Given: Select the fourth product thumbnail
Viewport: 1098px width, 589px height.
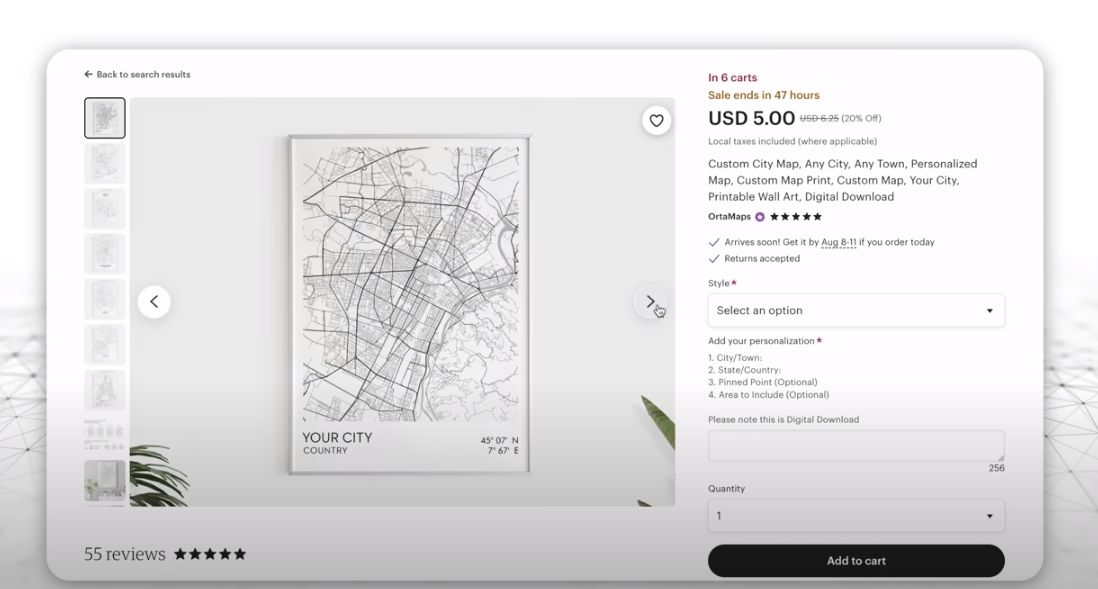Looking at the screenshot, I should click(105, 254).
